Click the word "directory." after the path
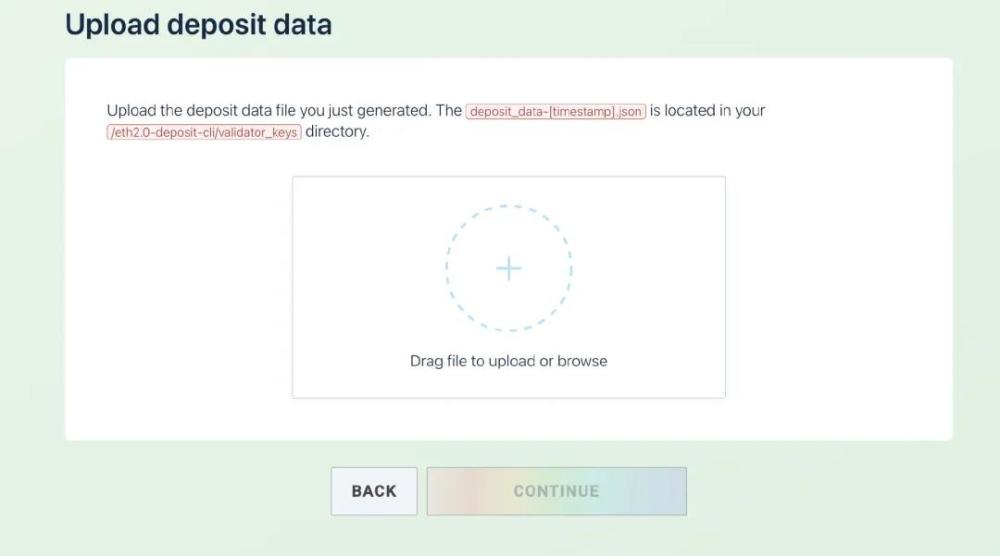The image size is (1000, 556). pyautogui.click(x=337, y=132)
